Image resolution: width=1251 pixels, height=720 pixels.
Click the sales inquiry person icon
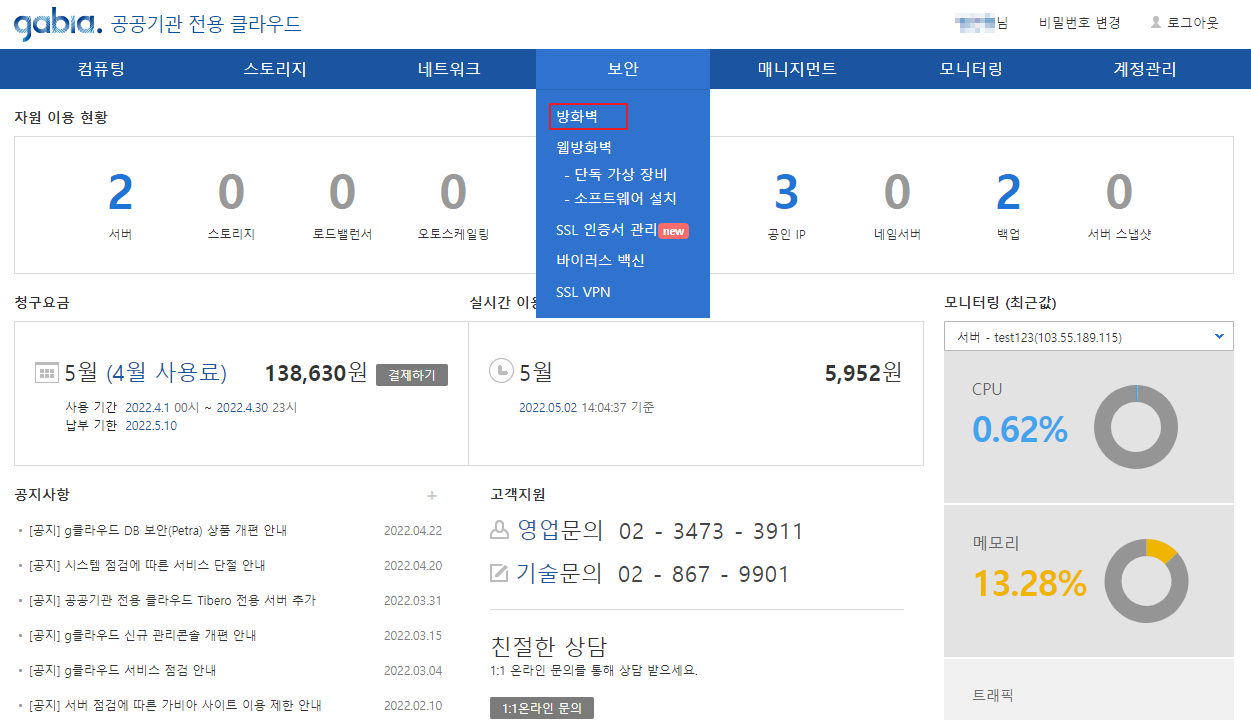499,530
